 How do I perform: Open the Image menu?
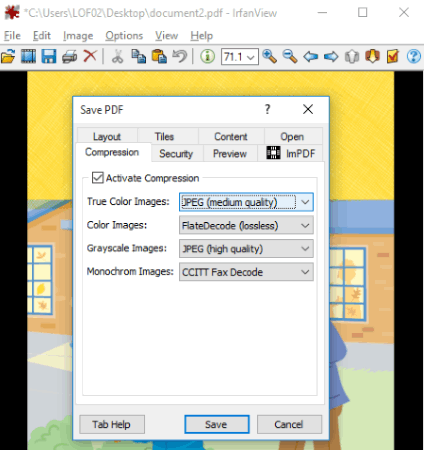[x=78, y=36]
